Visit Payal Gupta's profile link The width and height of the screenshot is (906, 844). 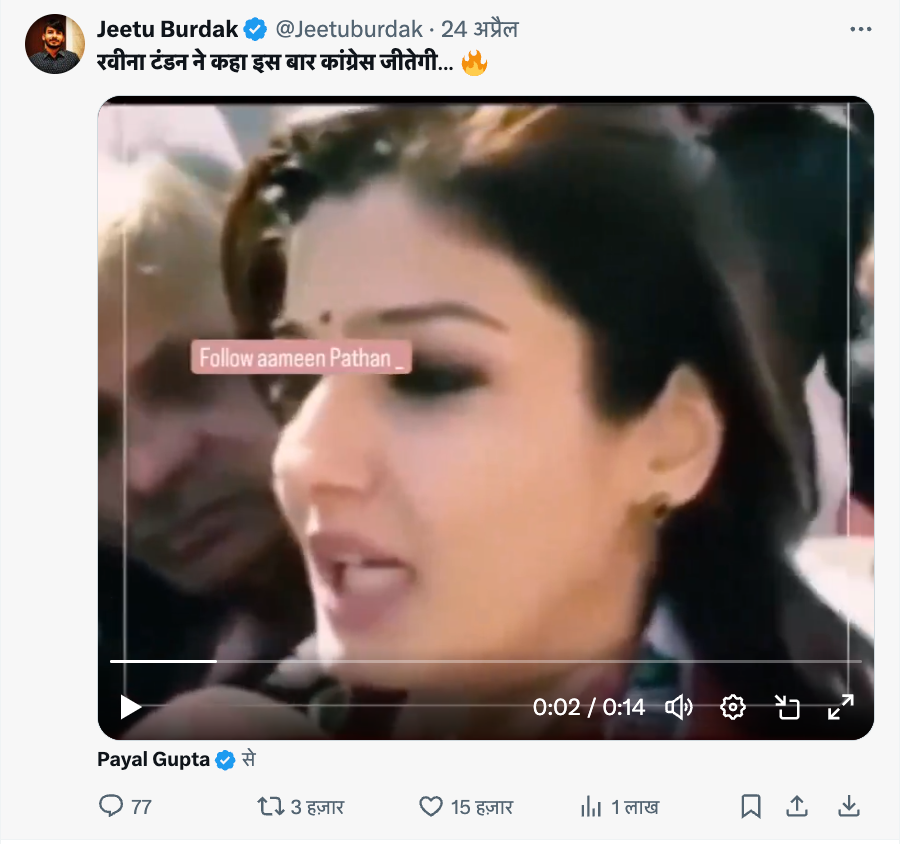tap(153, 760)
